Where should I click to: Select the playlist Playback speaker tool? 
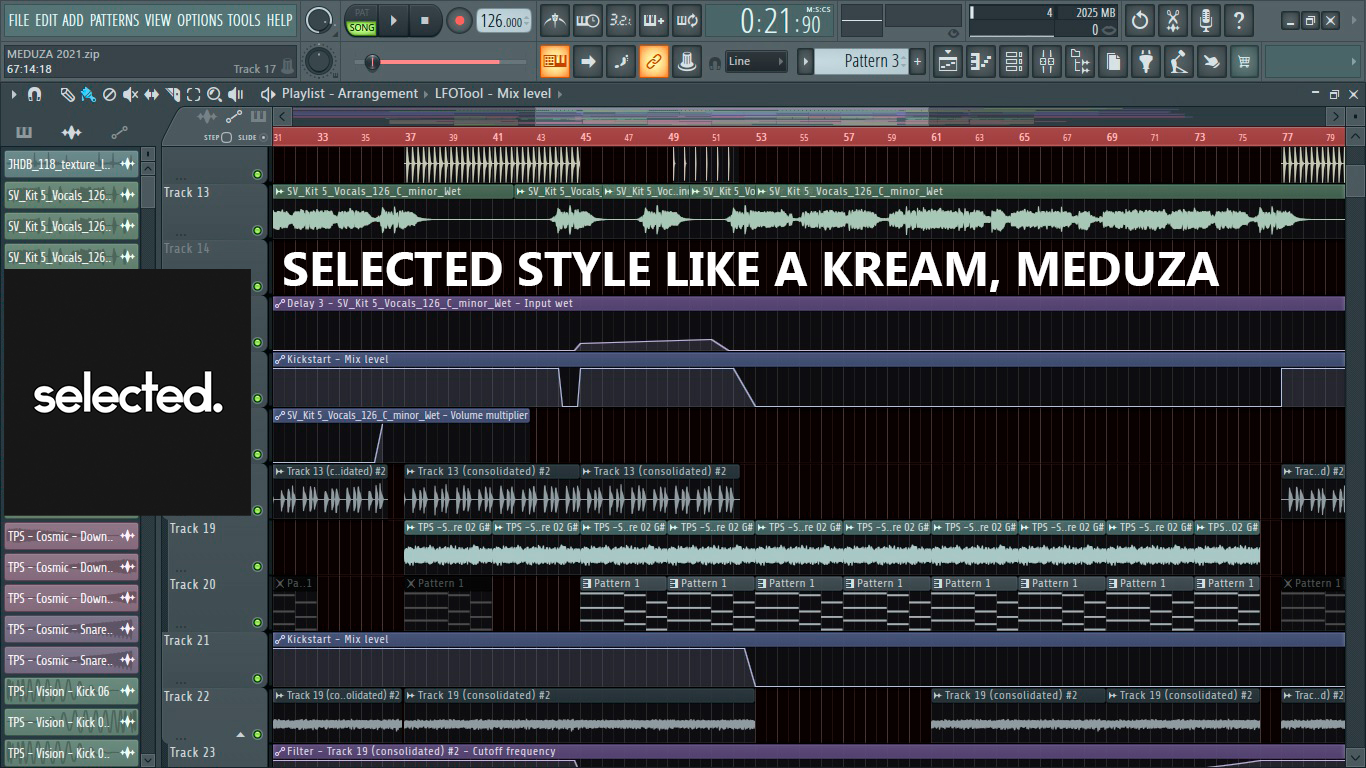click(236, 94)
